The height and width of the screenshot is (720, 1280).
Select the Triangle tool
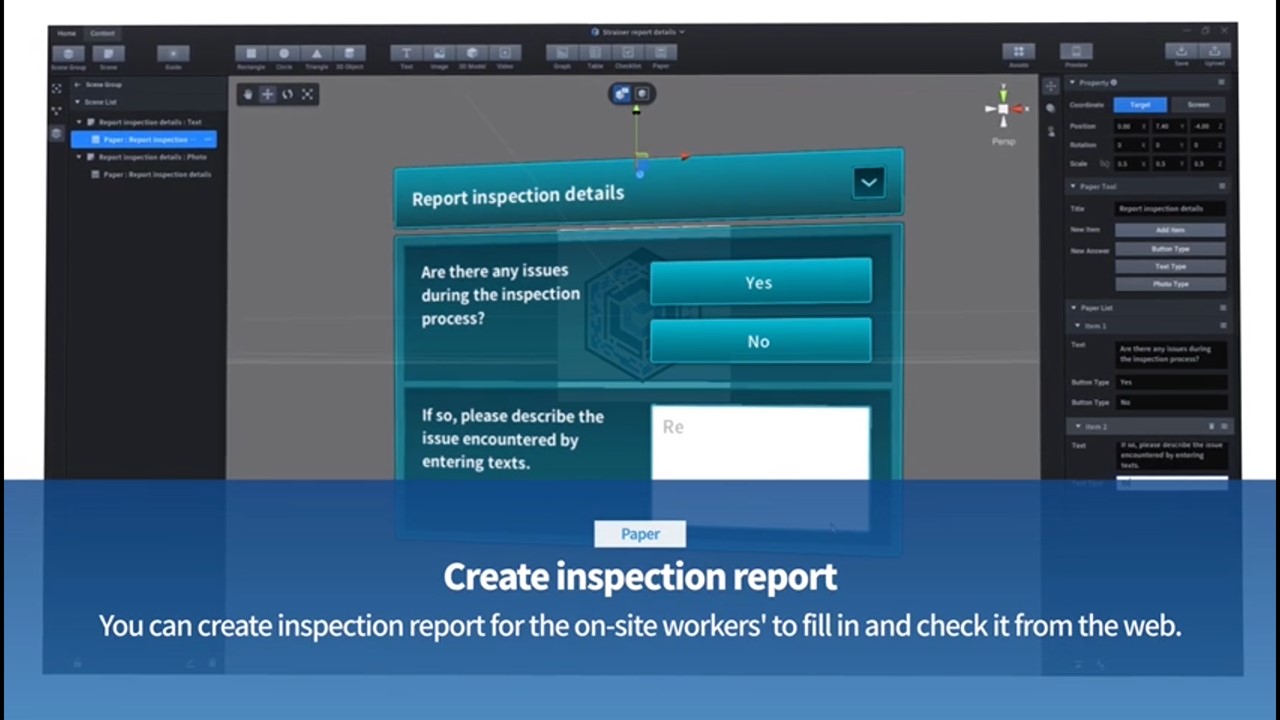(x=317, y=53)
